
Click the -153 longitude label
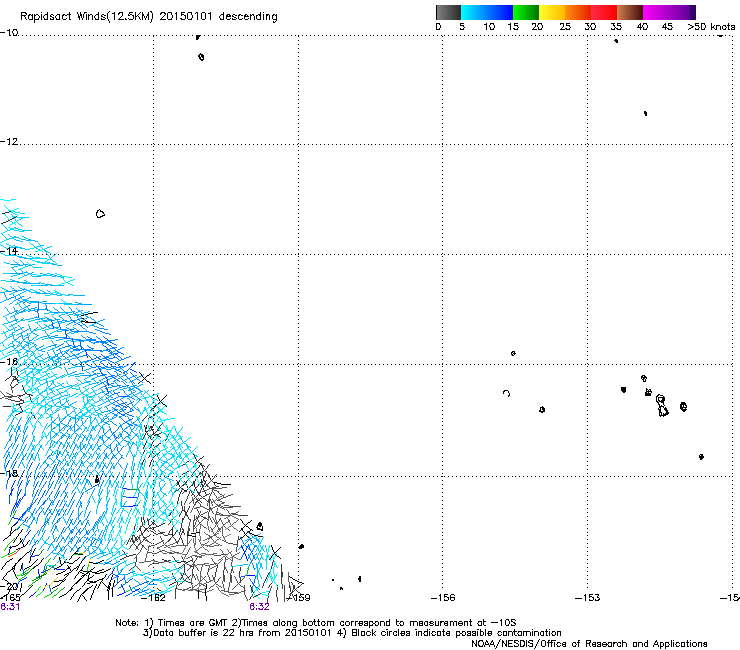pyautogui.click(x=588, y=598)
